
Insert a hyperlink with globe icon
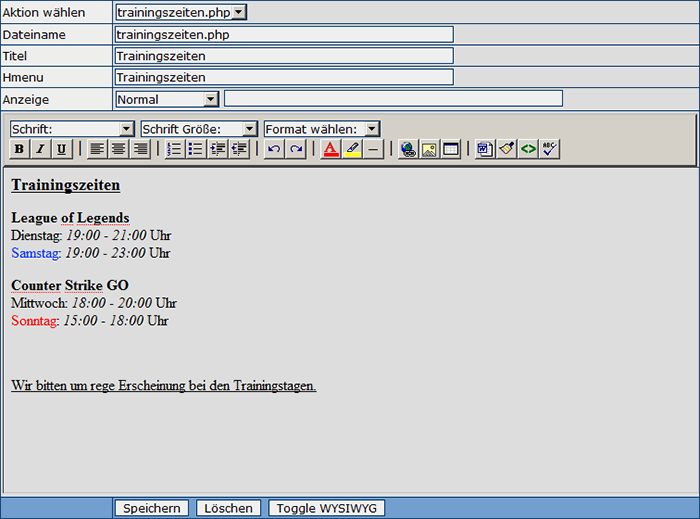408,149
